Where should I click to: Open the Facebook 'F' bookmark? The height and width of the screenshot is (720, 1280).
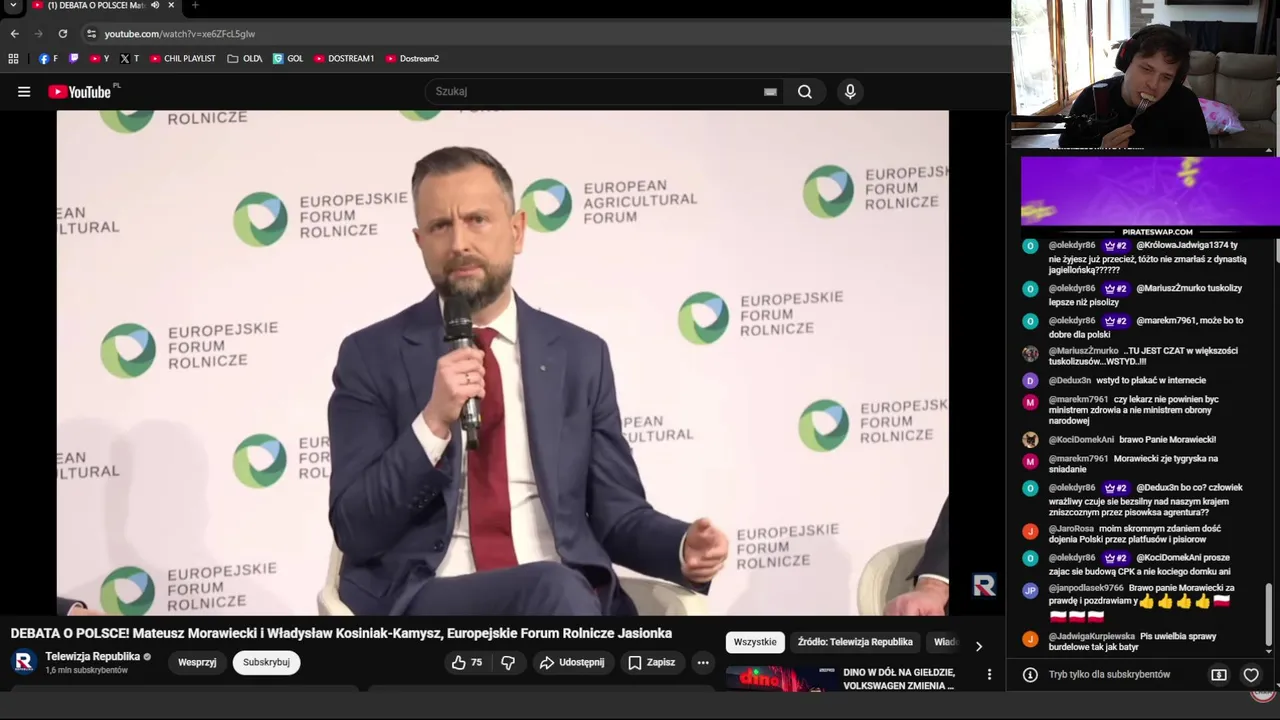pyautogui.click(x=48, y=59)
